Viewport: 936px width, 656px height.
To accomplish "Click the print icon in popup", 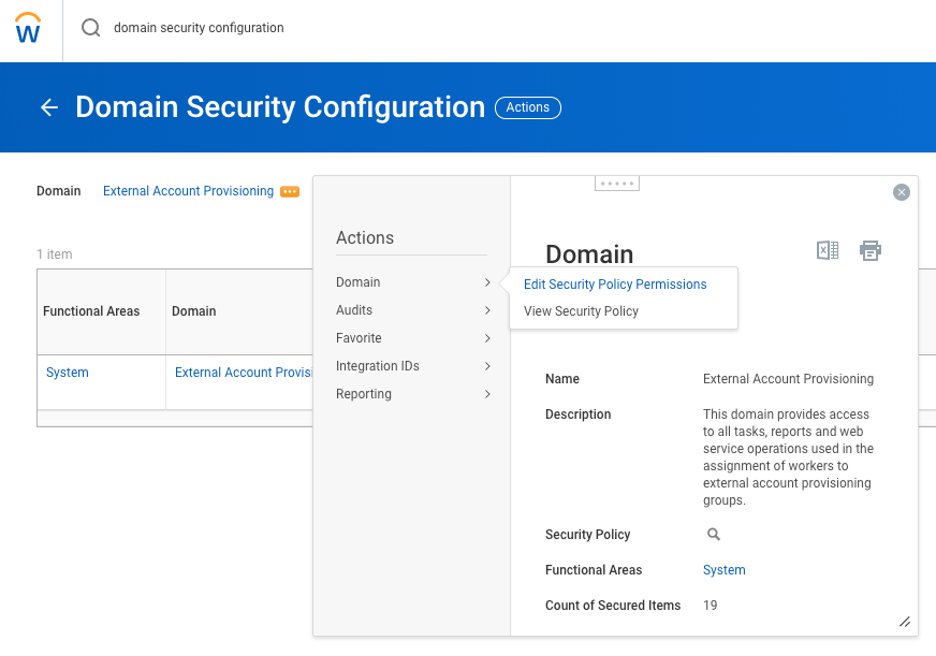I will (x=870, y=251).
